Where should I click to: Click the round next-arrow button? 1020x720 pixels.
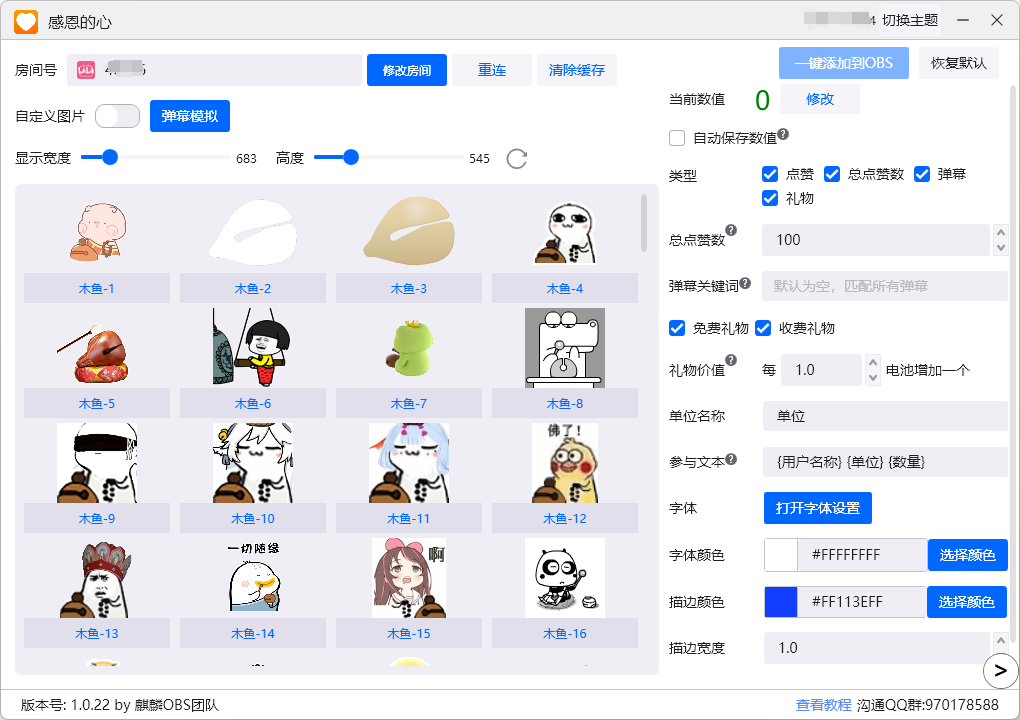click(x=1000, y=671)
